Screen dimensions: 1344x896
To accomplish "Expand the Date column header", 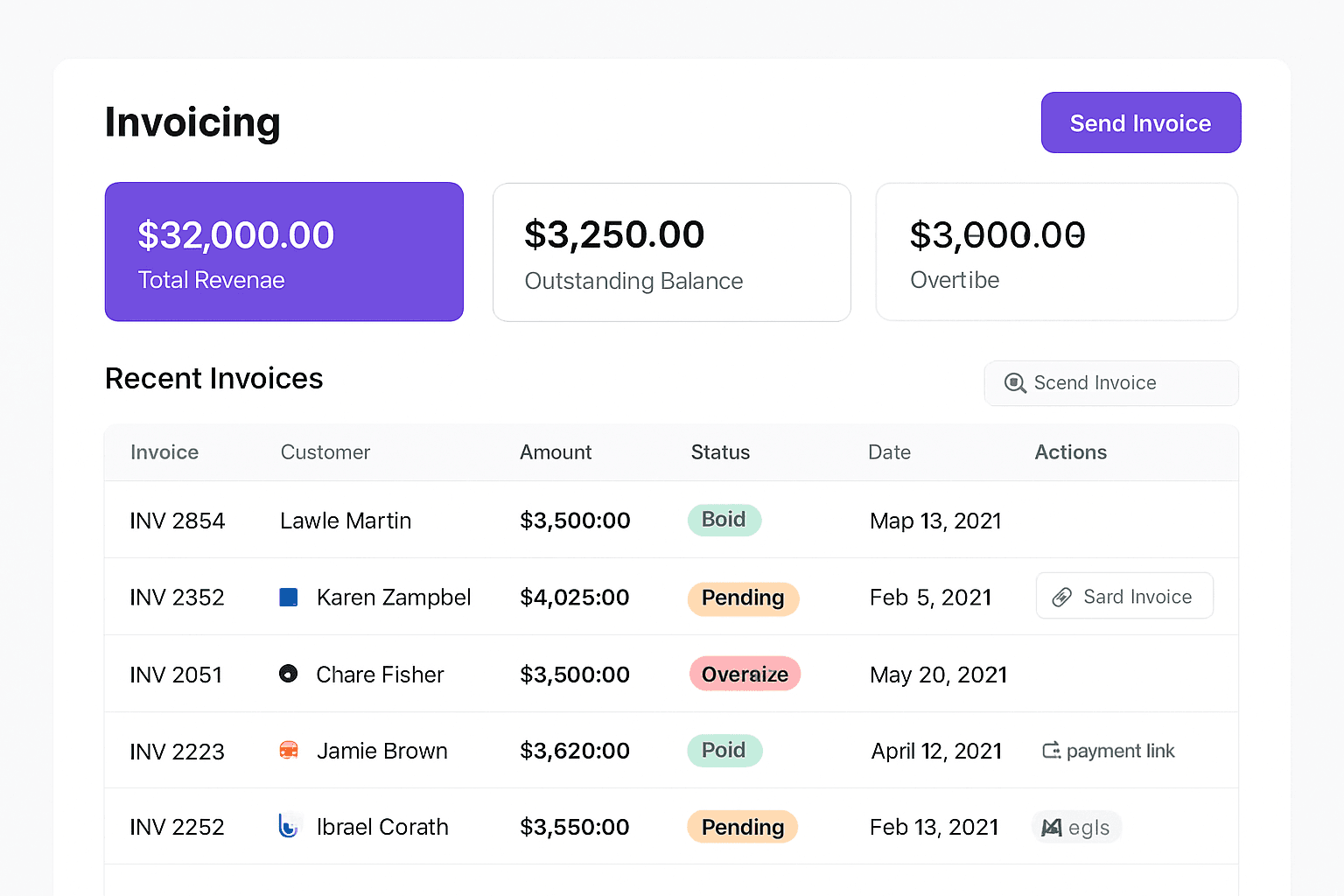I will coord(889,452).
